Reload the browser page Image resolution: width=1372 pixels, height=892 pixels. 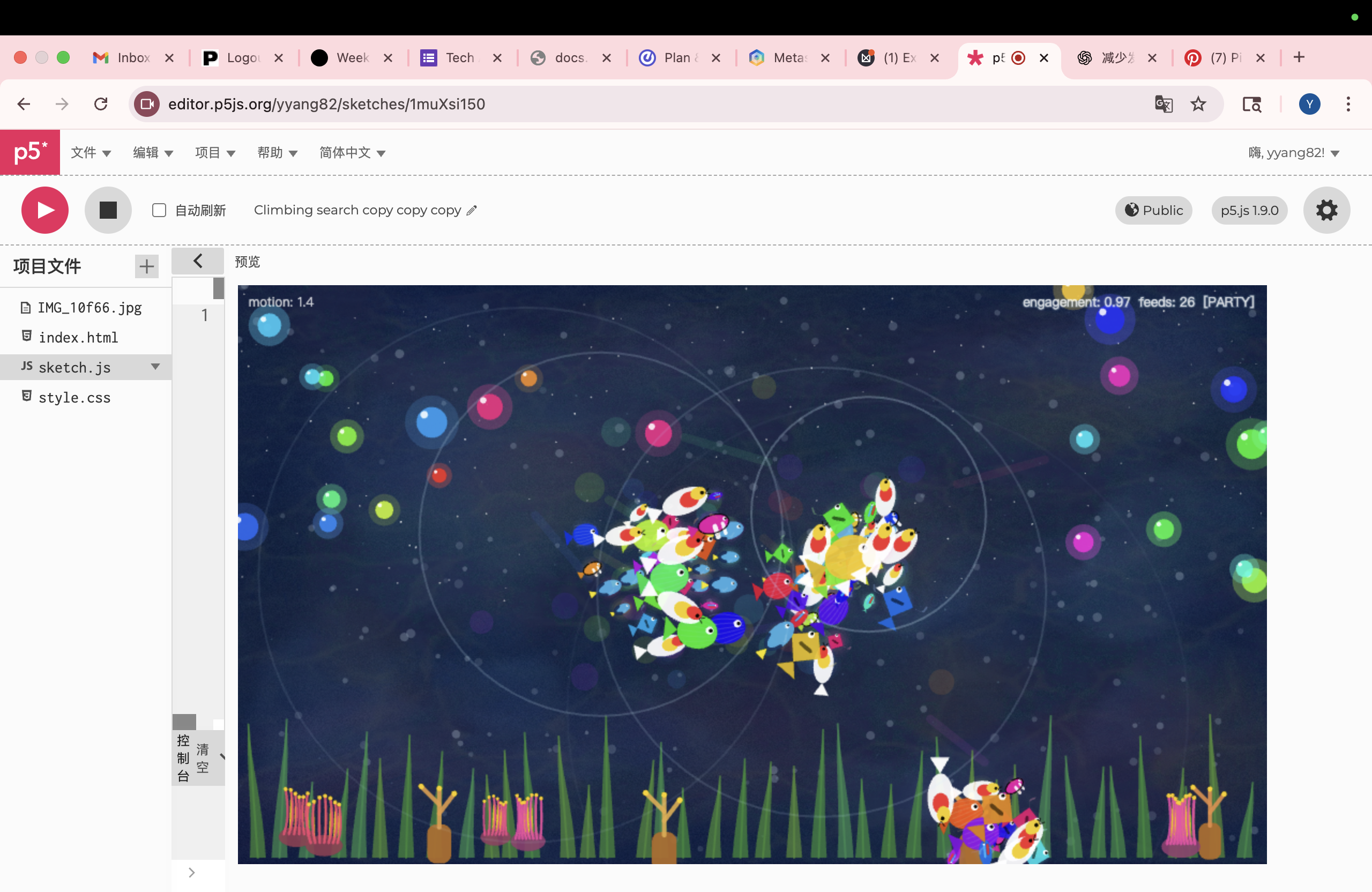point(101,104)
